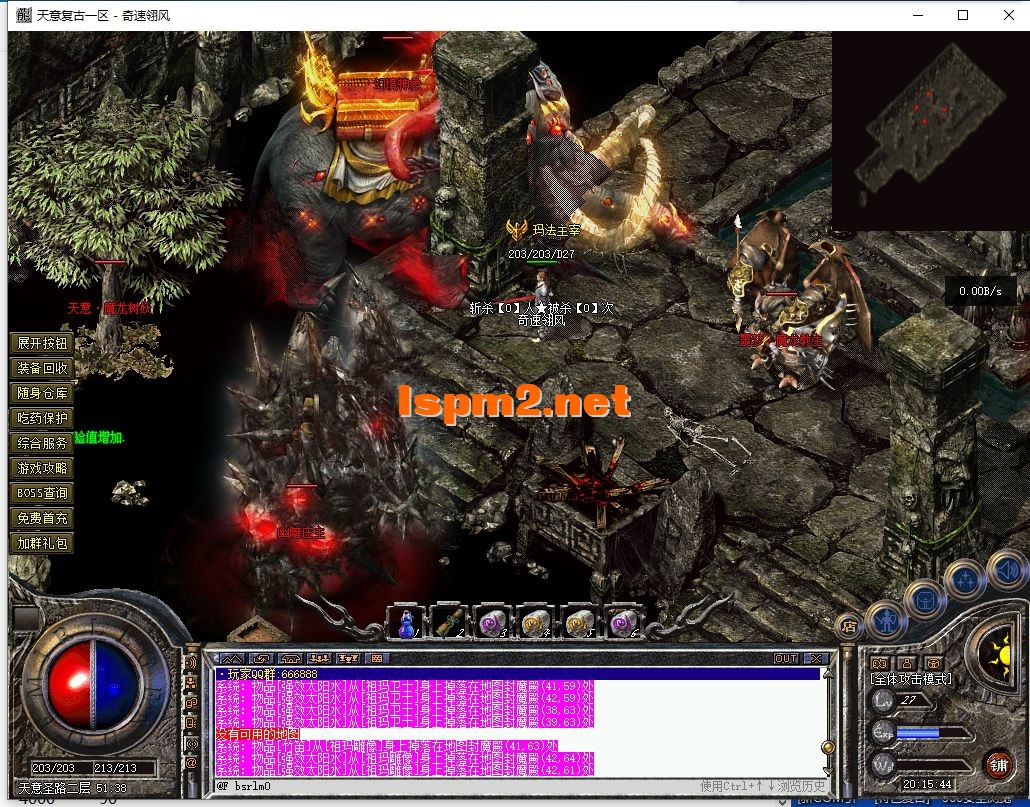Open the shop with the round 店 button

849,626
